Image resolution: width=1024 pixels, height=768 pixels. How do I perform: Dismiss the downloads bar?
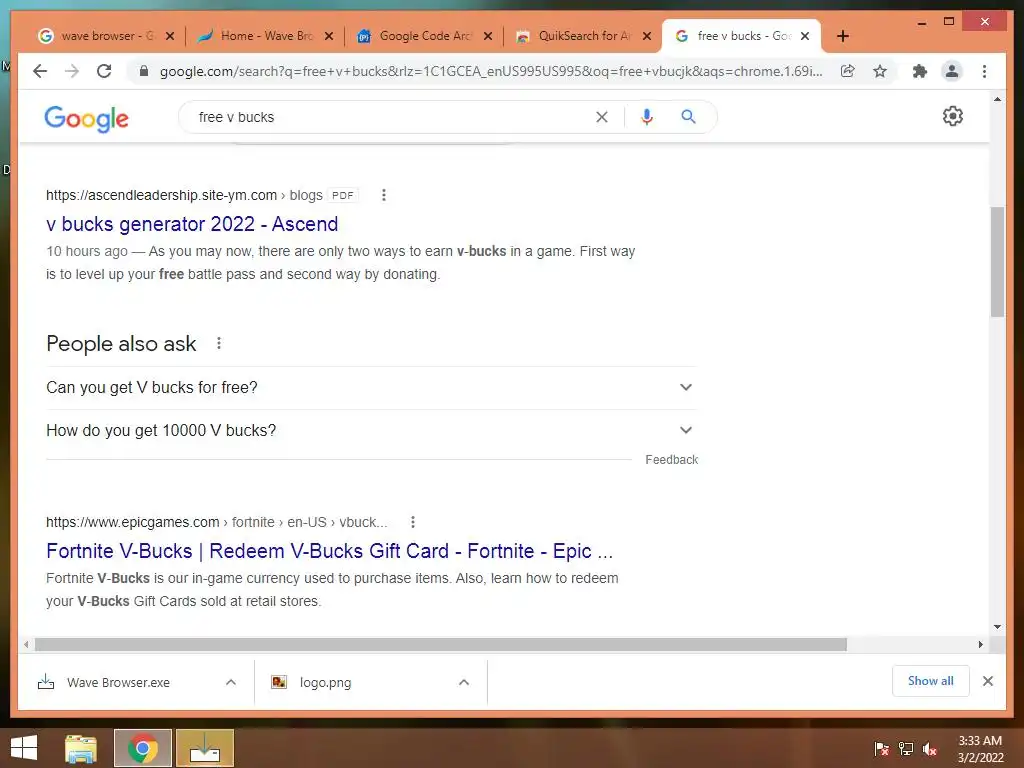(987, 681)
